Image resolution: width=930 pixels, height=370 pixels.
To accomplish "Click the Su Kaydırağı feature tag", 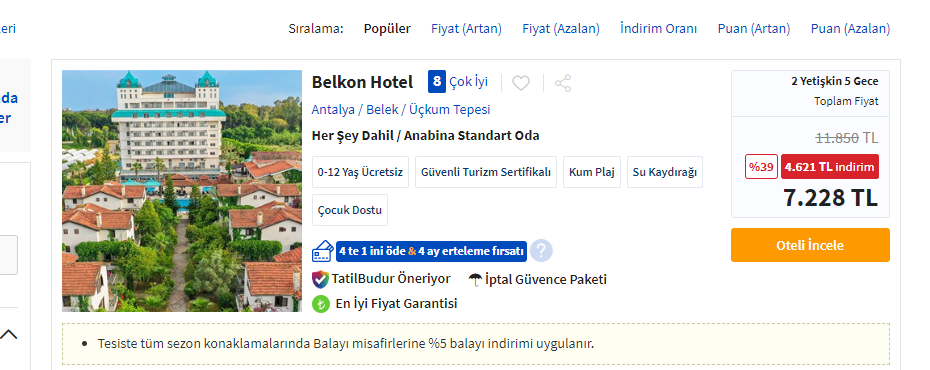I will coord(665,172).
